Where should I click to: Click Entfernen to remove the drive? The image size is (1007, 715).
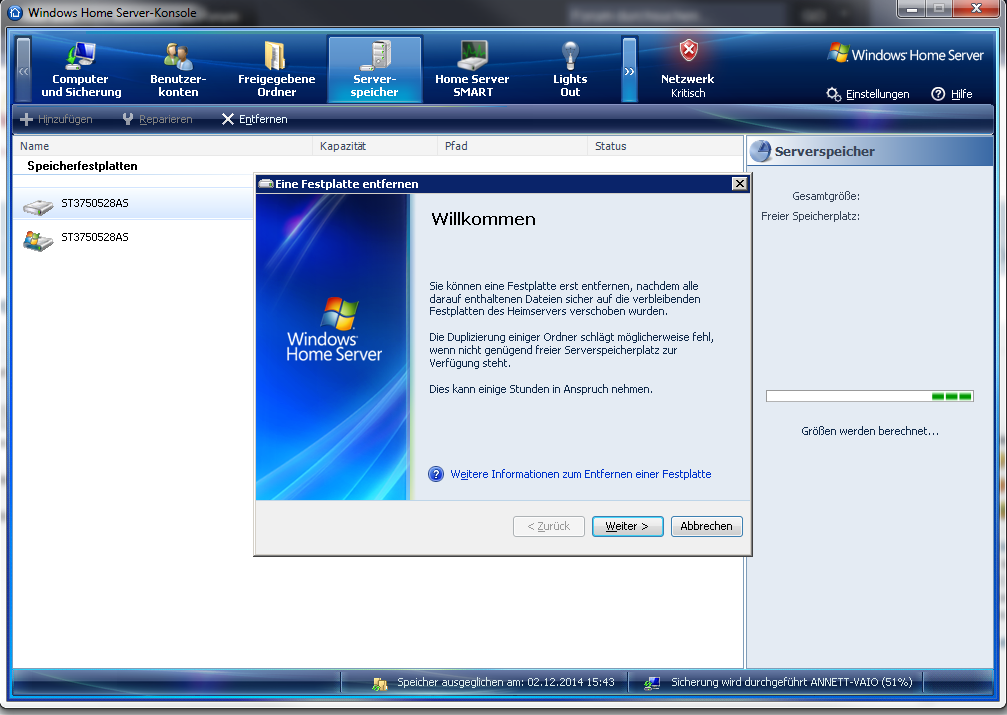pyautogui.click(x=255, y=119)
